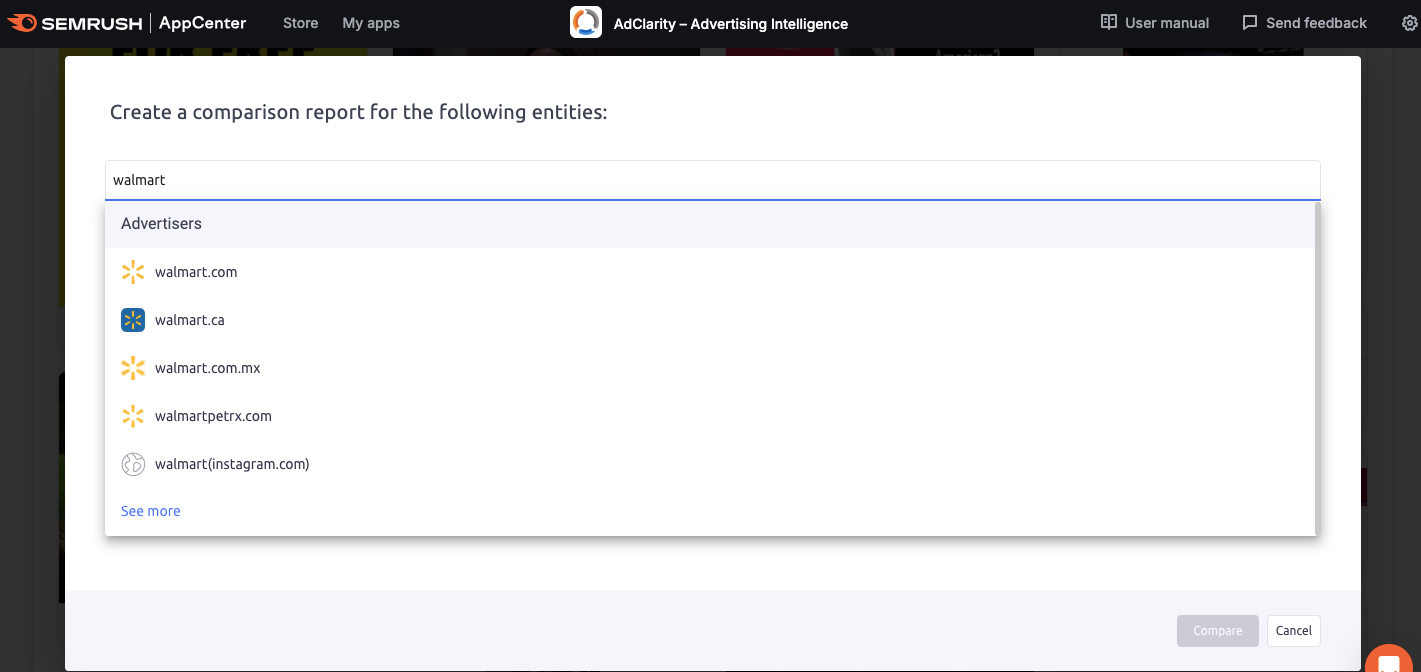Open the Store menu item
This screenshot has height=672, width=1421.
click(x=300, y=22)
